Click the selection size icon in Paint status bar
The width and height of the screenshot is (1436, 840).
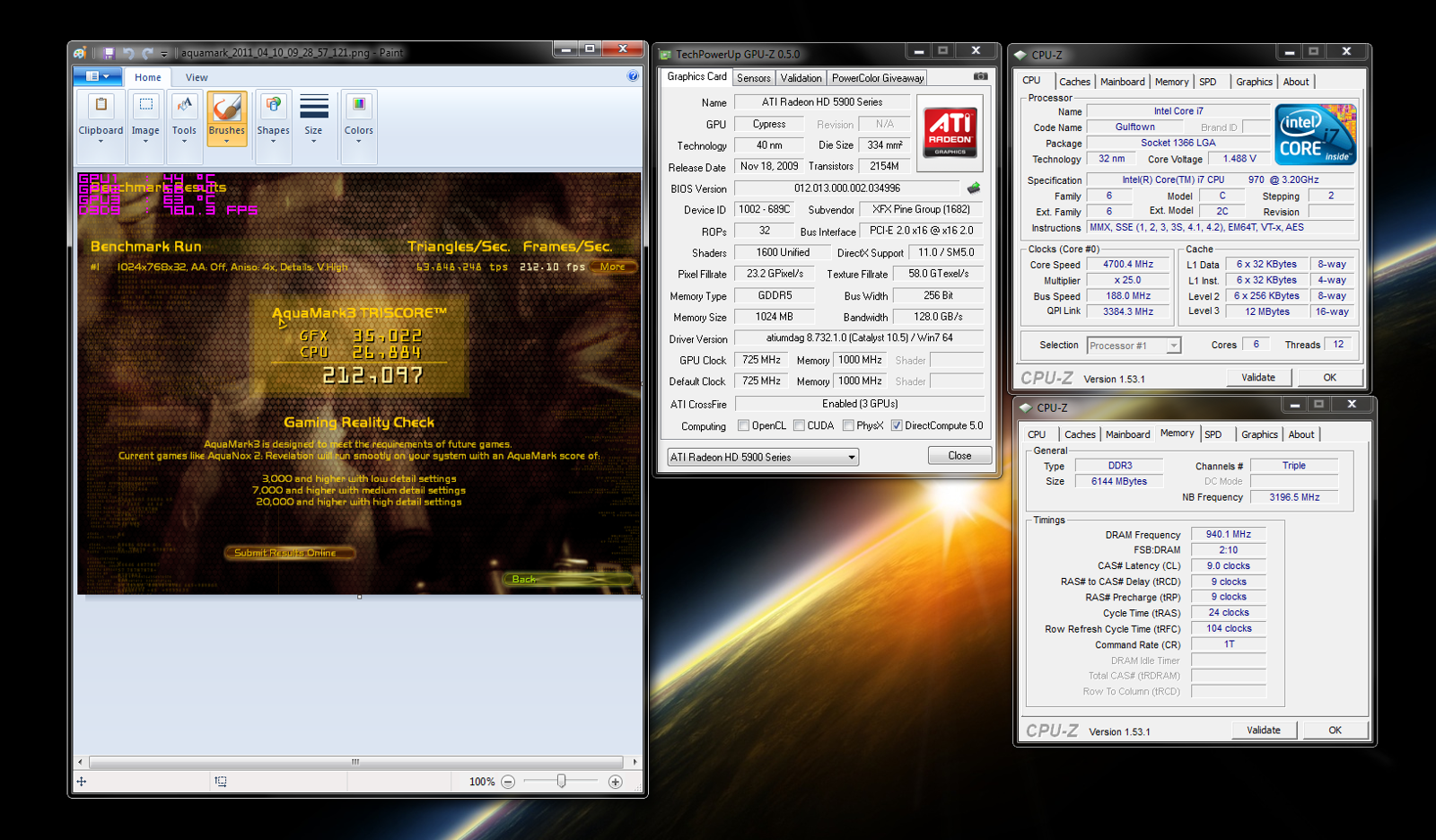tap(221, 782)
